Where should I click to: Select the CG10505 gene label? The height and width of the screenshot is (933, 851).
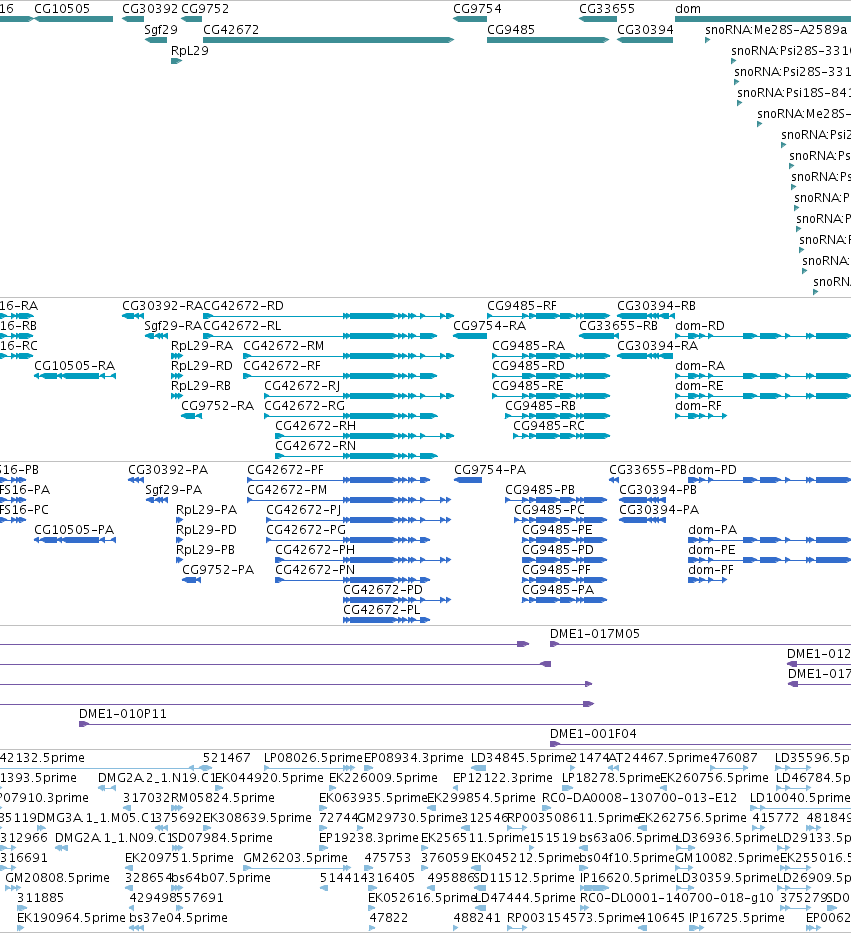coord(62,9)
